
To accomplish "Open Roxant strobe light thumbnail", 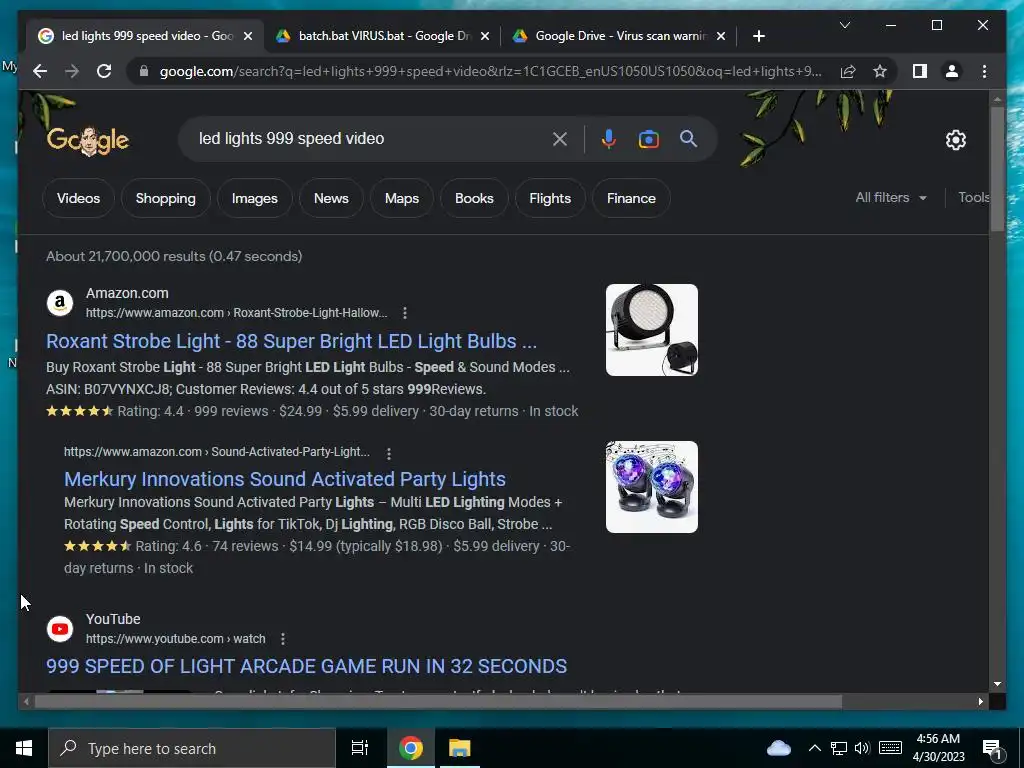I will 652,330.
